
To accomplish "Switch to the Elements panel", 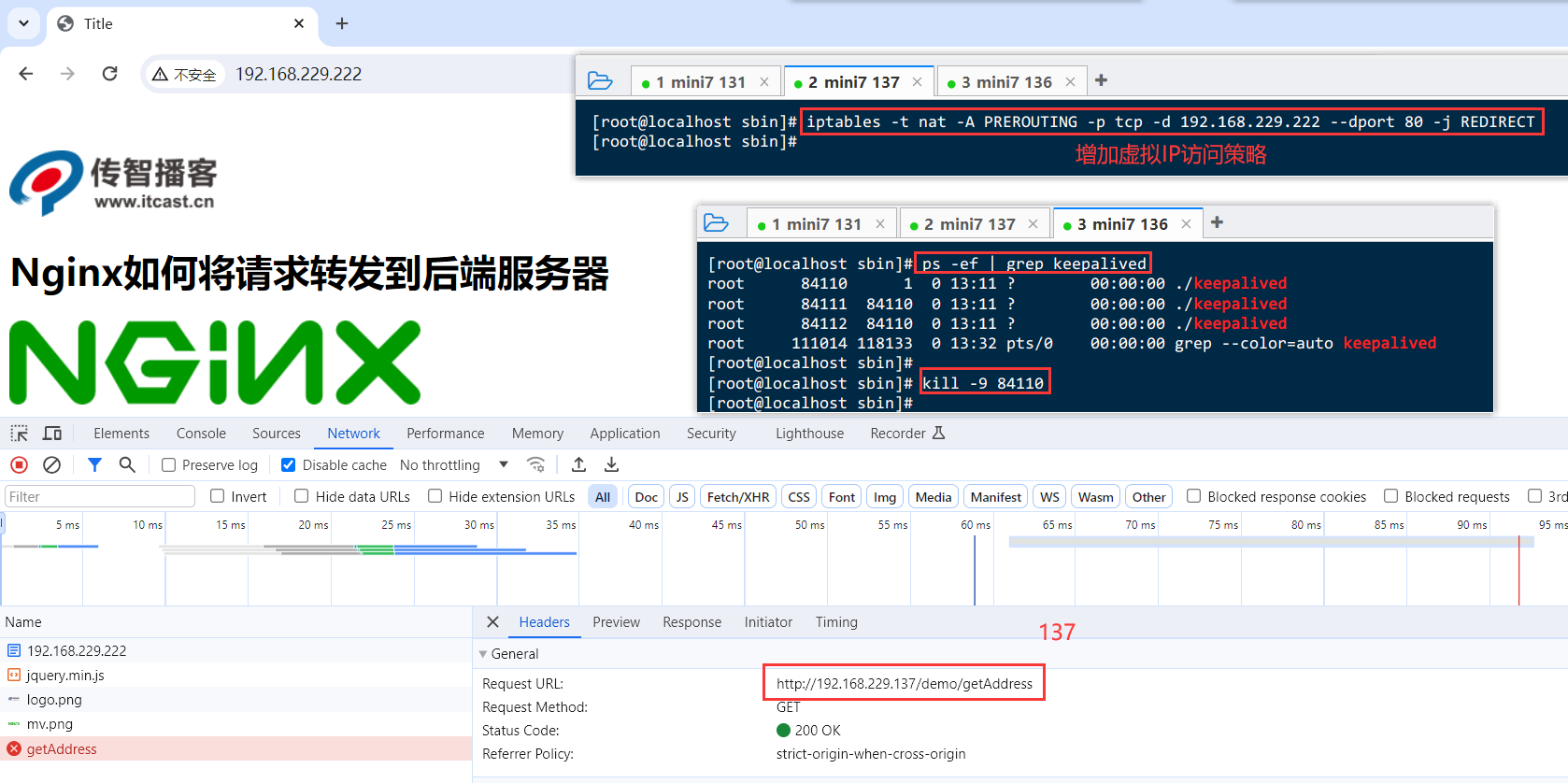I will point(121,434).
